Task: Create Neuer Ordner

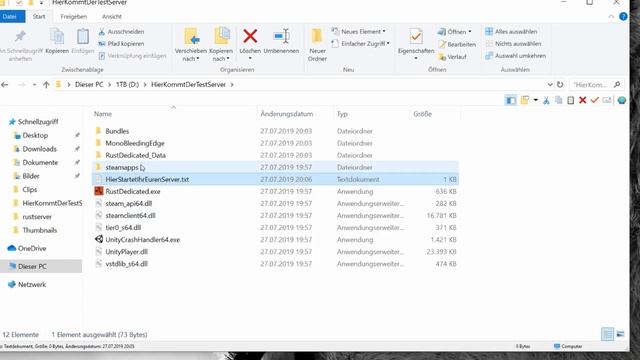Action: coord(317,44)
